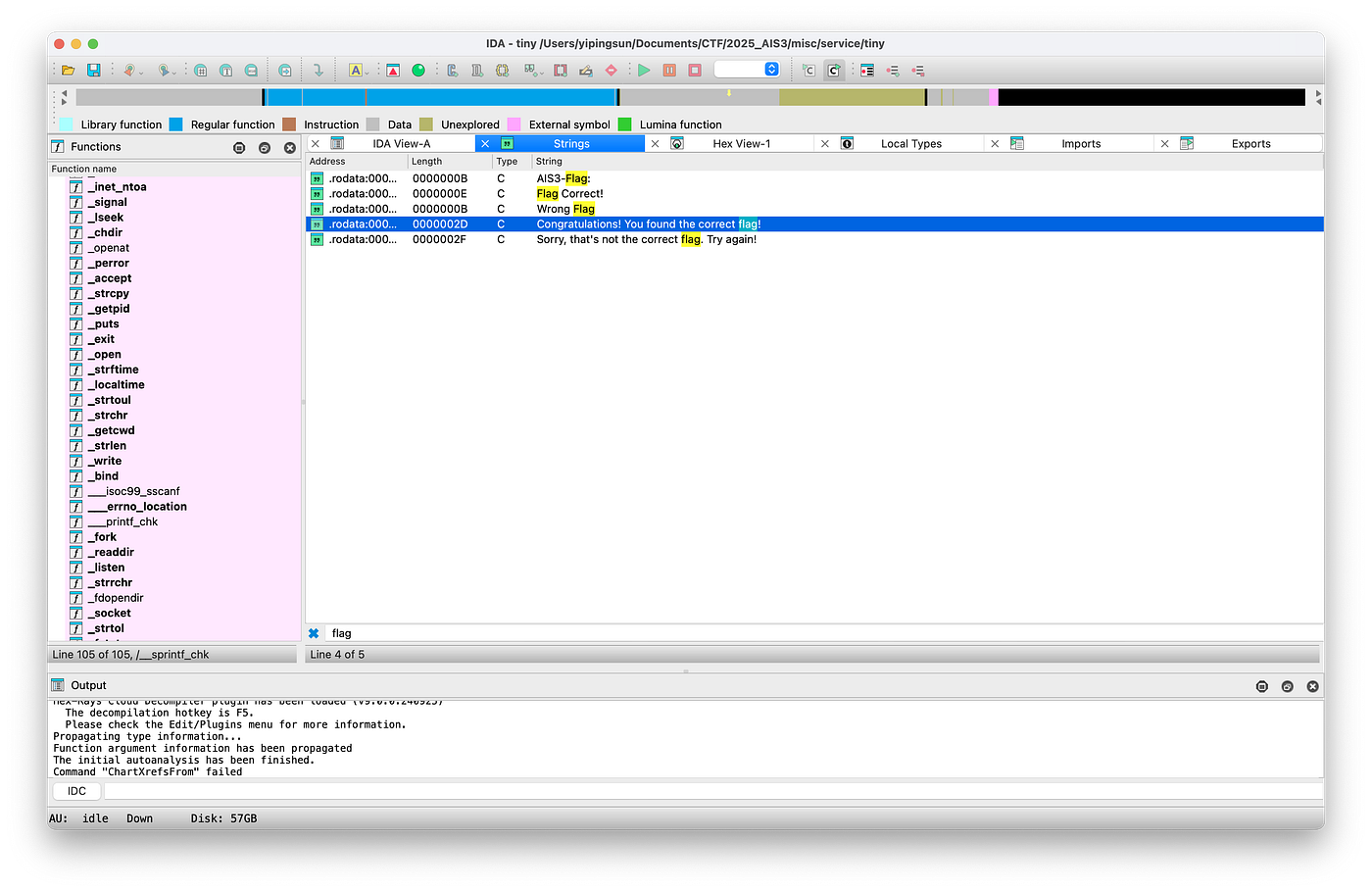Click the 'flag' filter text field
Image resolution: width=1372 pixels, height=892 pixels.
pyautogui.click(x=823, y=633)
